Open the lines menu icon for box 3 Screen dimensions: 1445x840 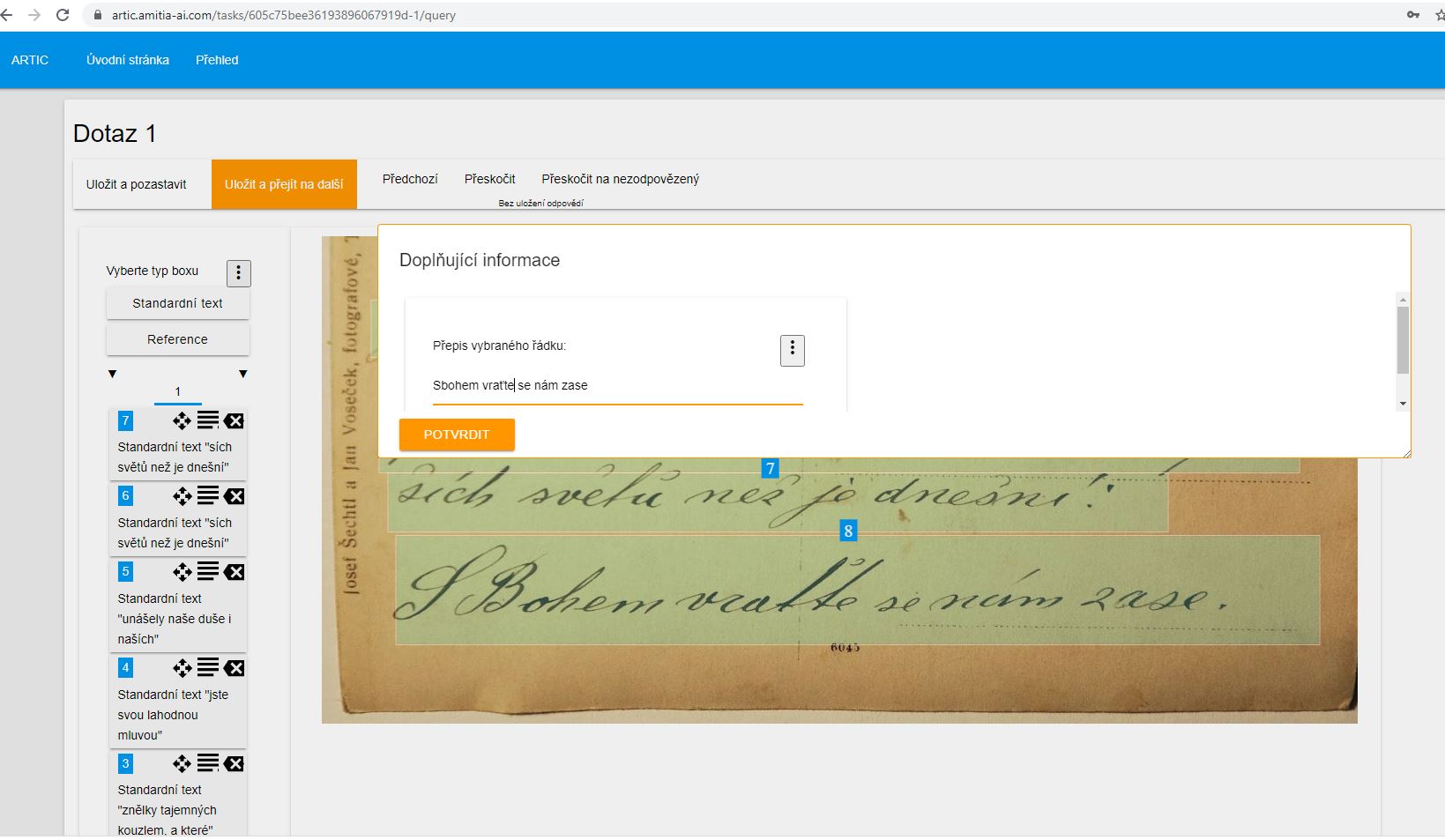pos(208,762)
